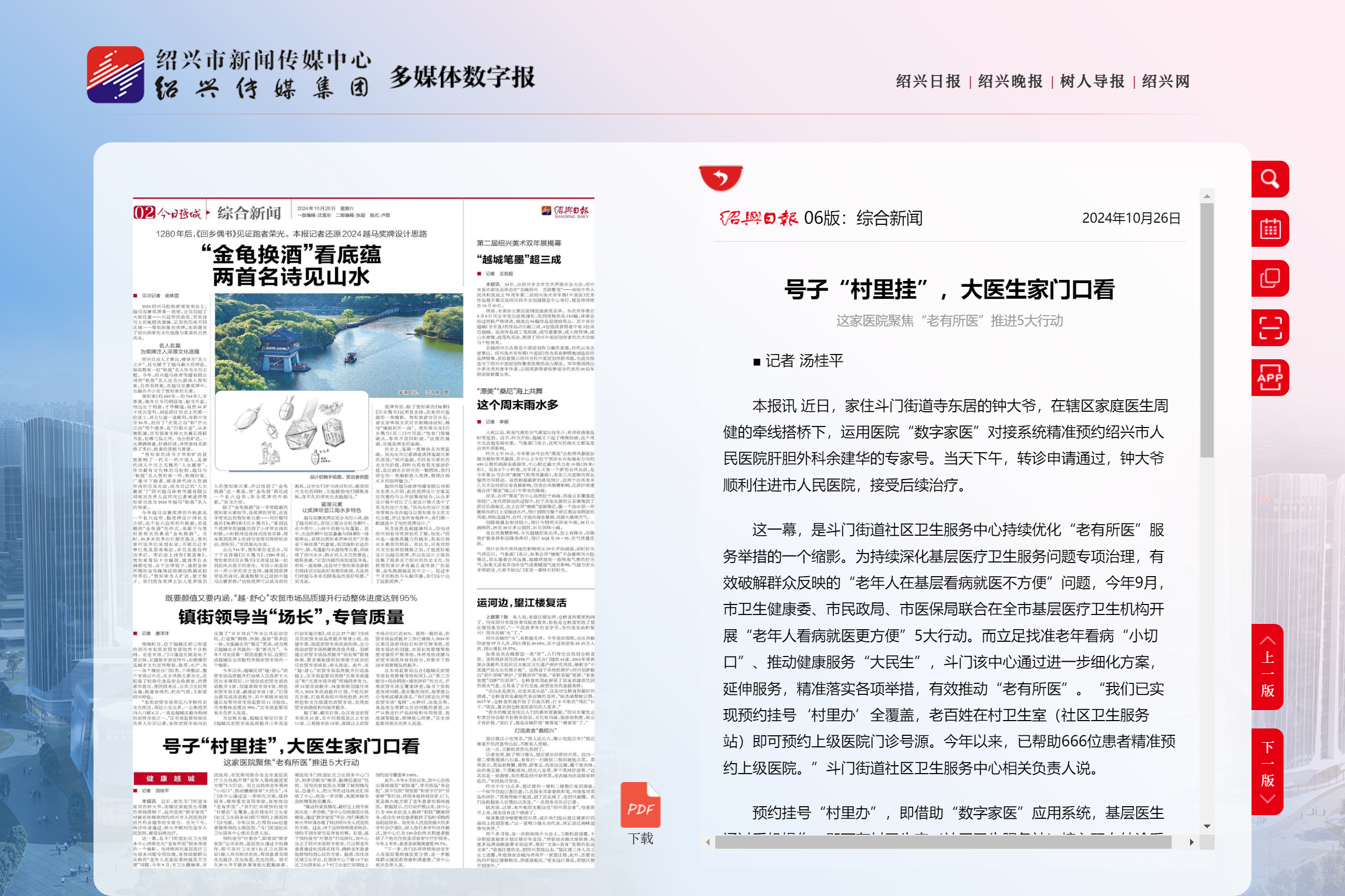
Task: Click subtitle 这家医院聚焦“老有所医”推进5大行动
Action: (949, 320)
